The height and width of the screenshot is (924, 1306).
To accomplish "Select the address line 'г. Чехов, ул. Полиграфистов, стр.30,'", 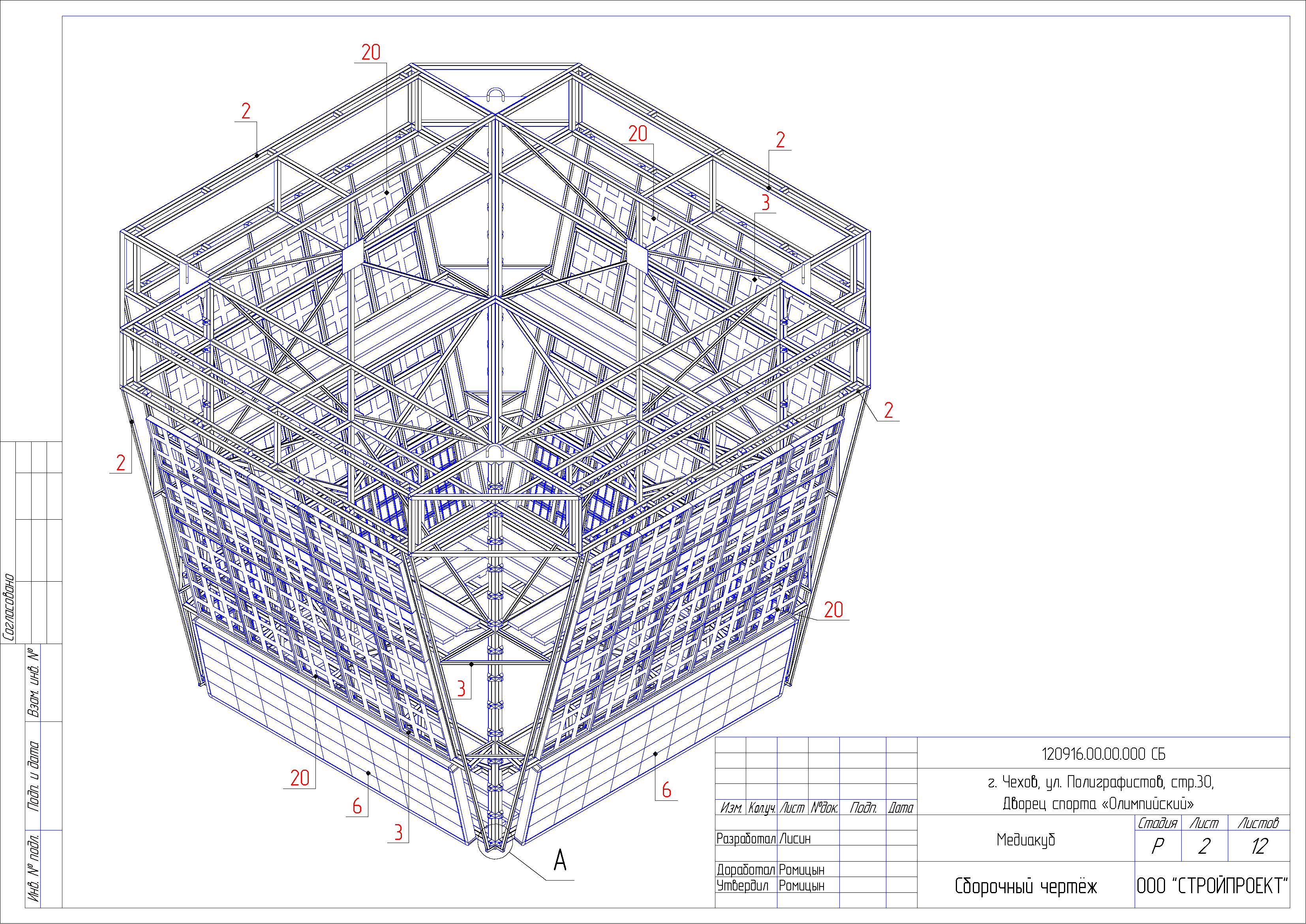I will pos(1101,783).
